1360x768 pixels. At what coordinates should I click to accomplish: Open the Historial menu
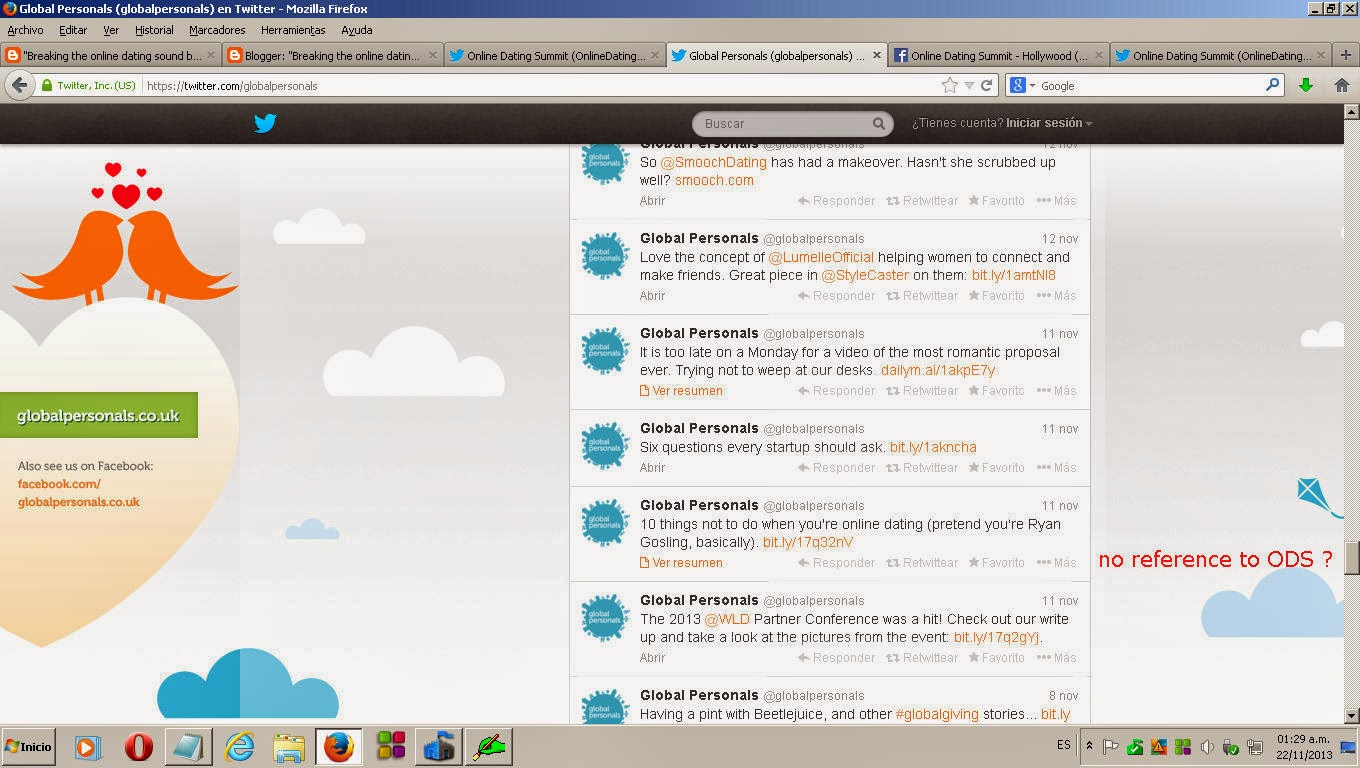pos(154,30)
